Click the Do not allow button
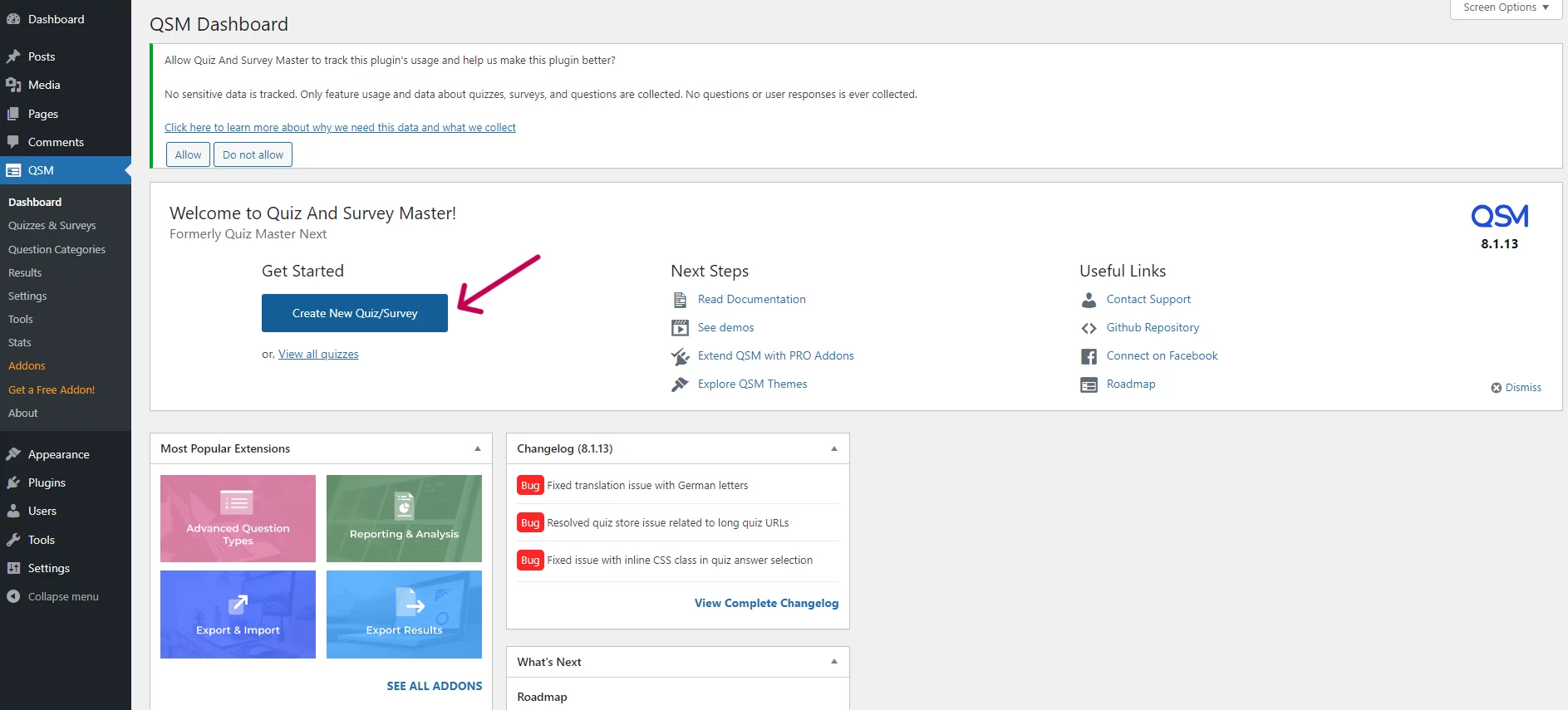 coord(253,154)
